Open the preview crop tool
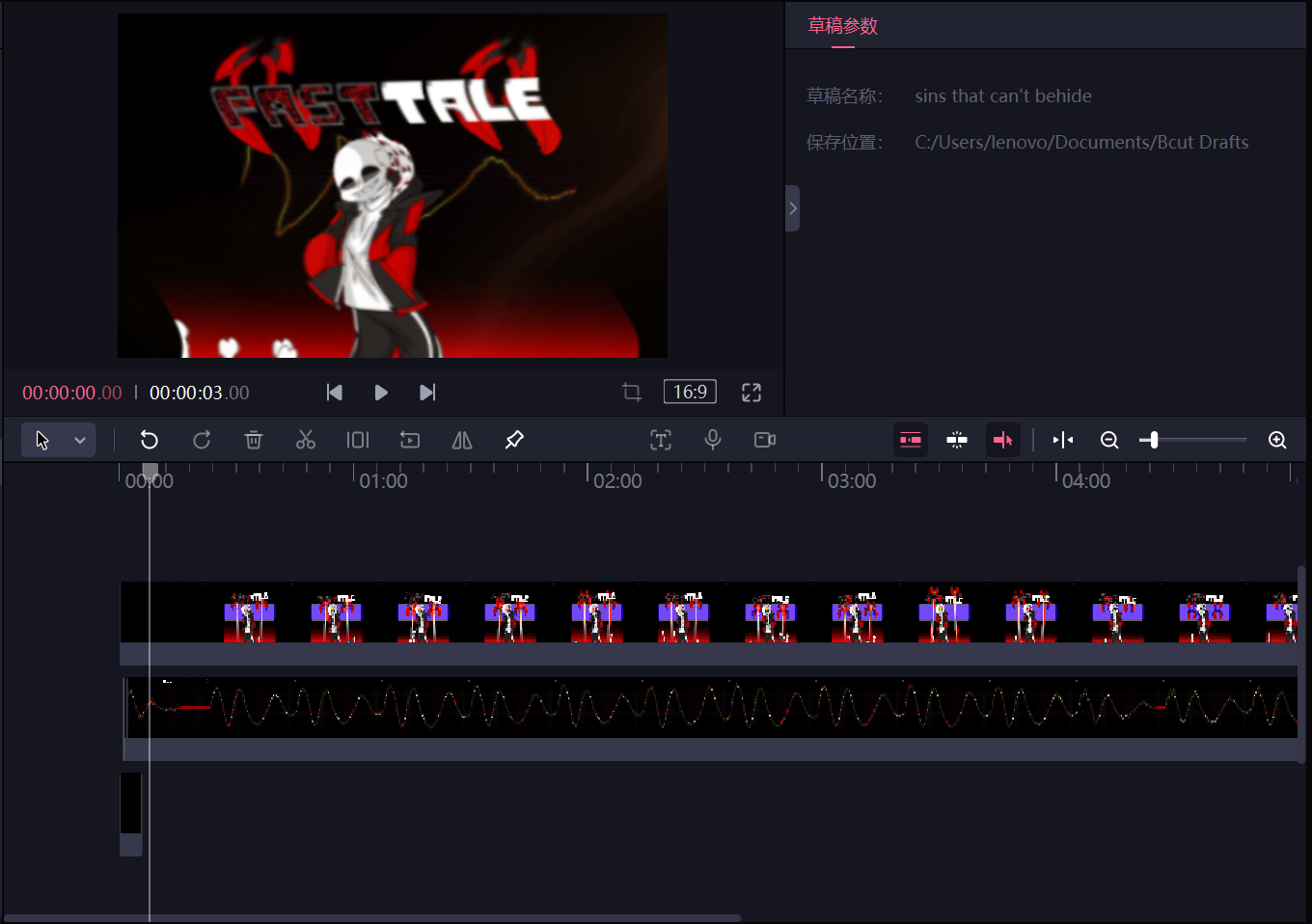1312x924 pixels. (632, 393)
